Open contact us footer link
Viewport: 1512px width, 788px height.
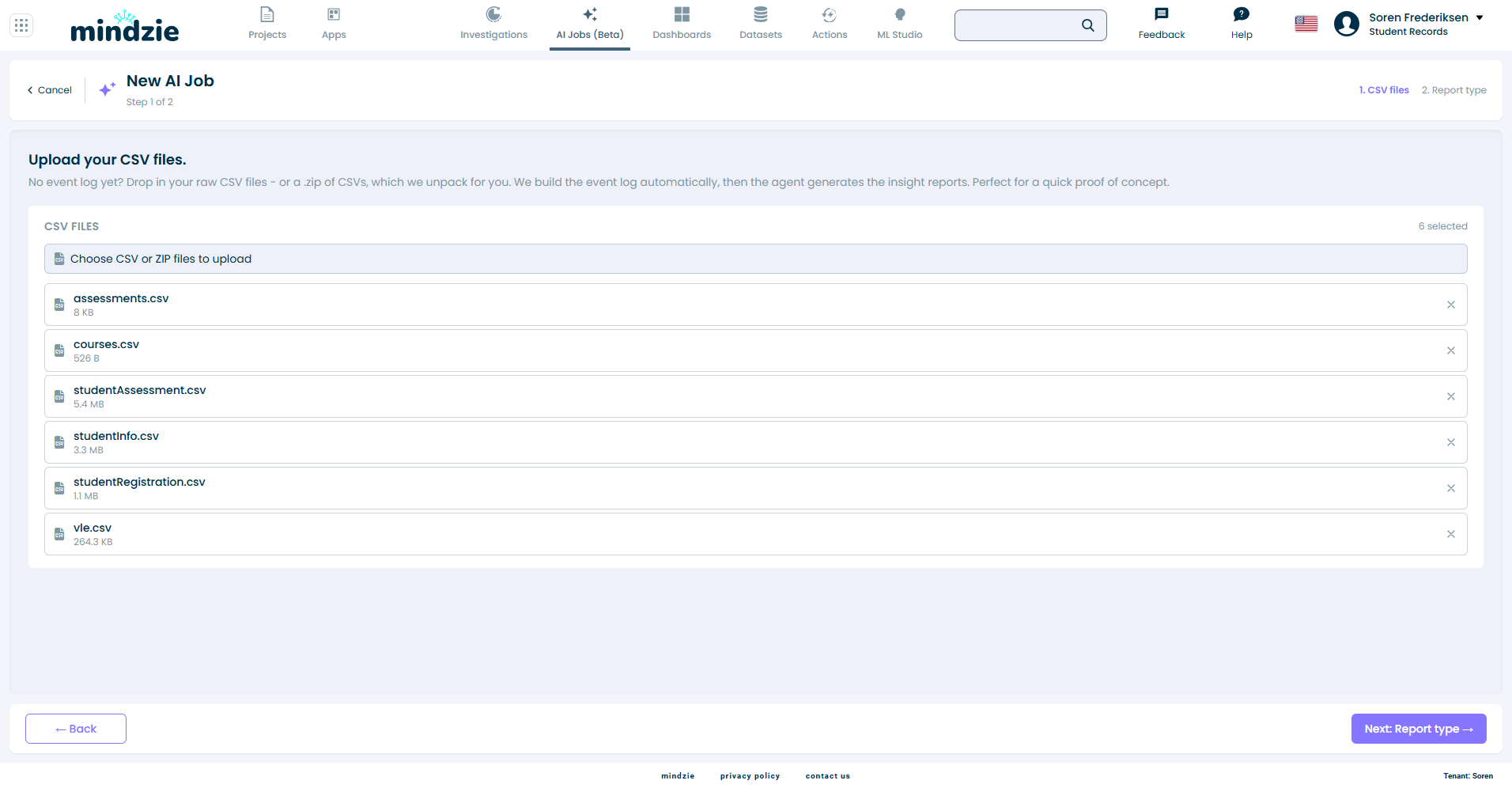828,776
